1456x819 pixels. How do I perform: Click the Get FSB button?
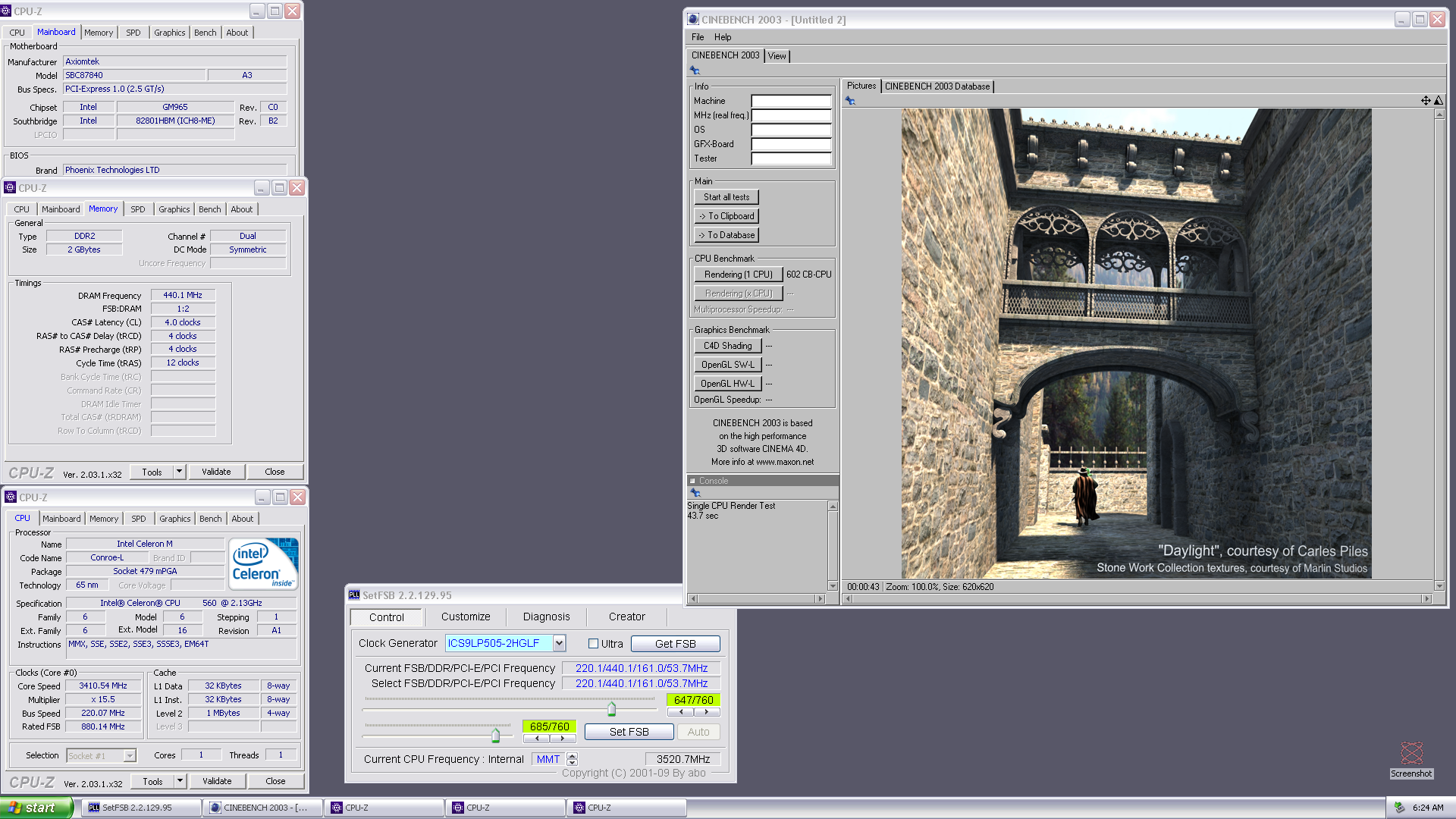[675, 644]
